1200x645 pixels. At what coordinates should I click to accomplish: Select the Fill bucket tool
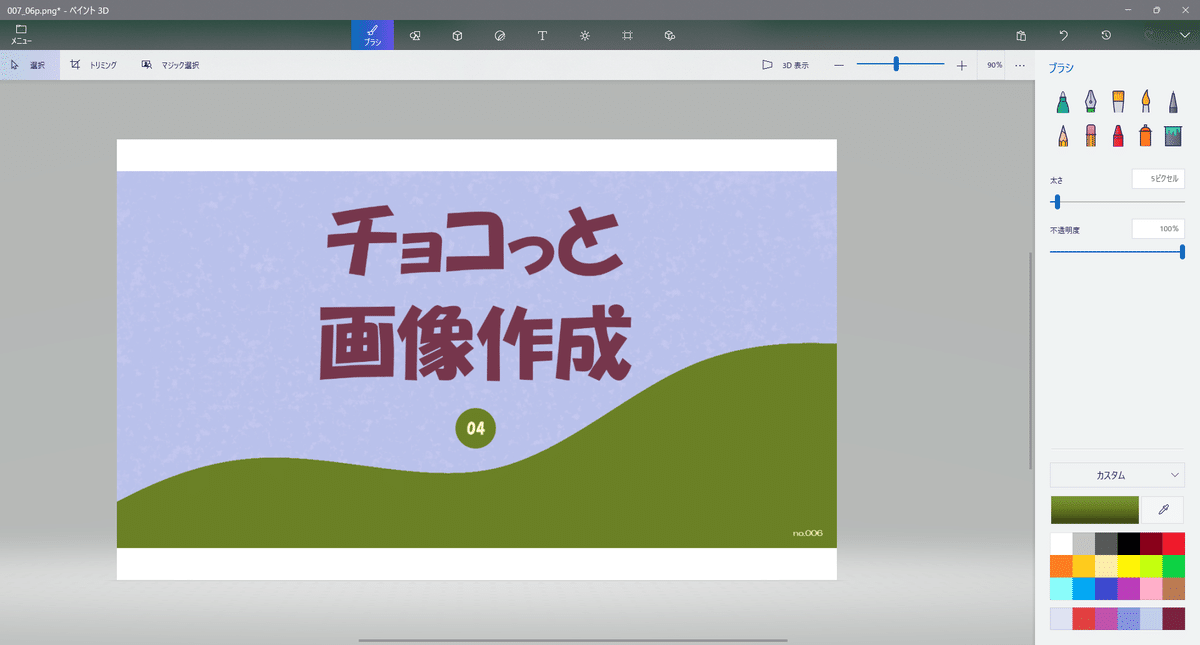pyautogui.click(x=1174, y=135)
